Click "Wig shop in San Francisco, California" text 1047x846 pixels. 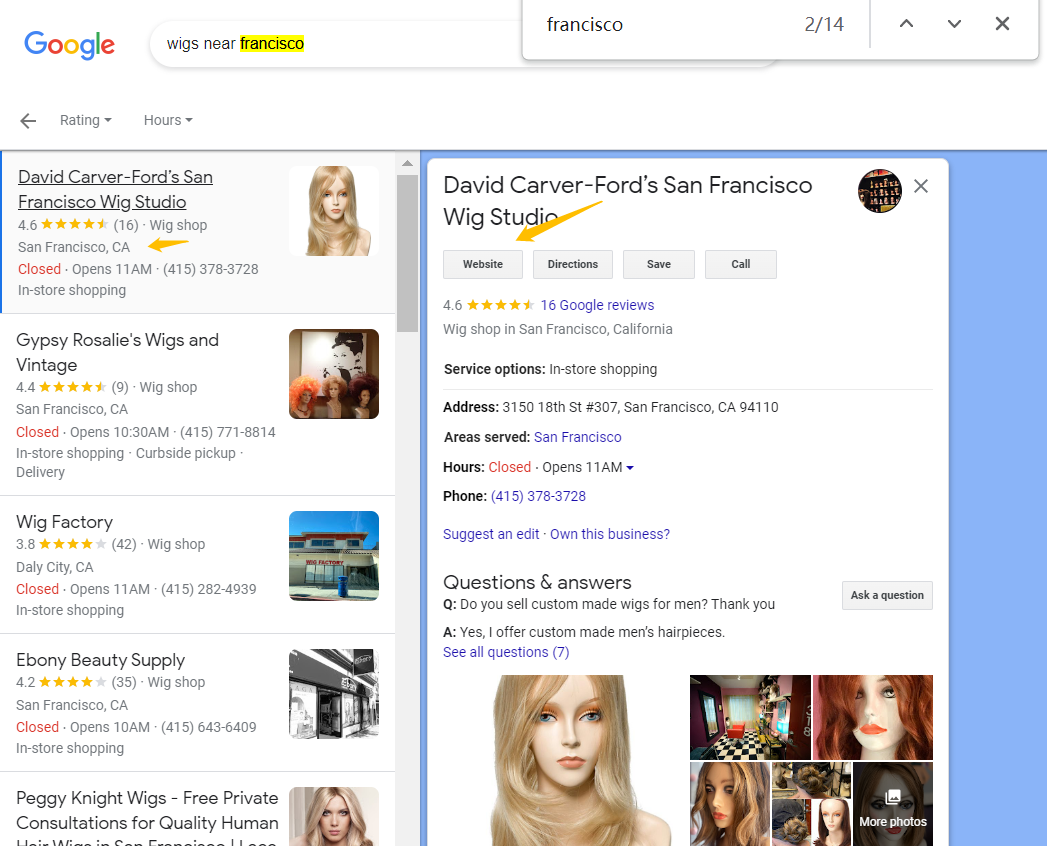(x=558, y=329)
